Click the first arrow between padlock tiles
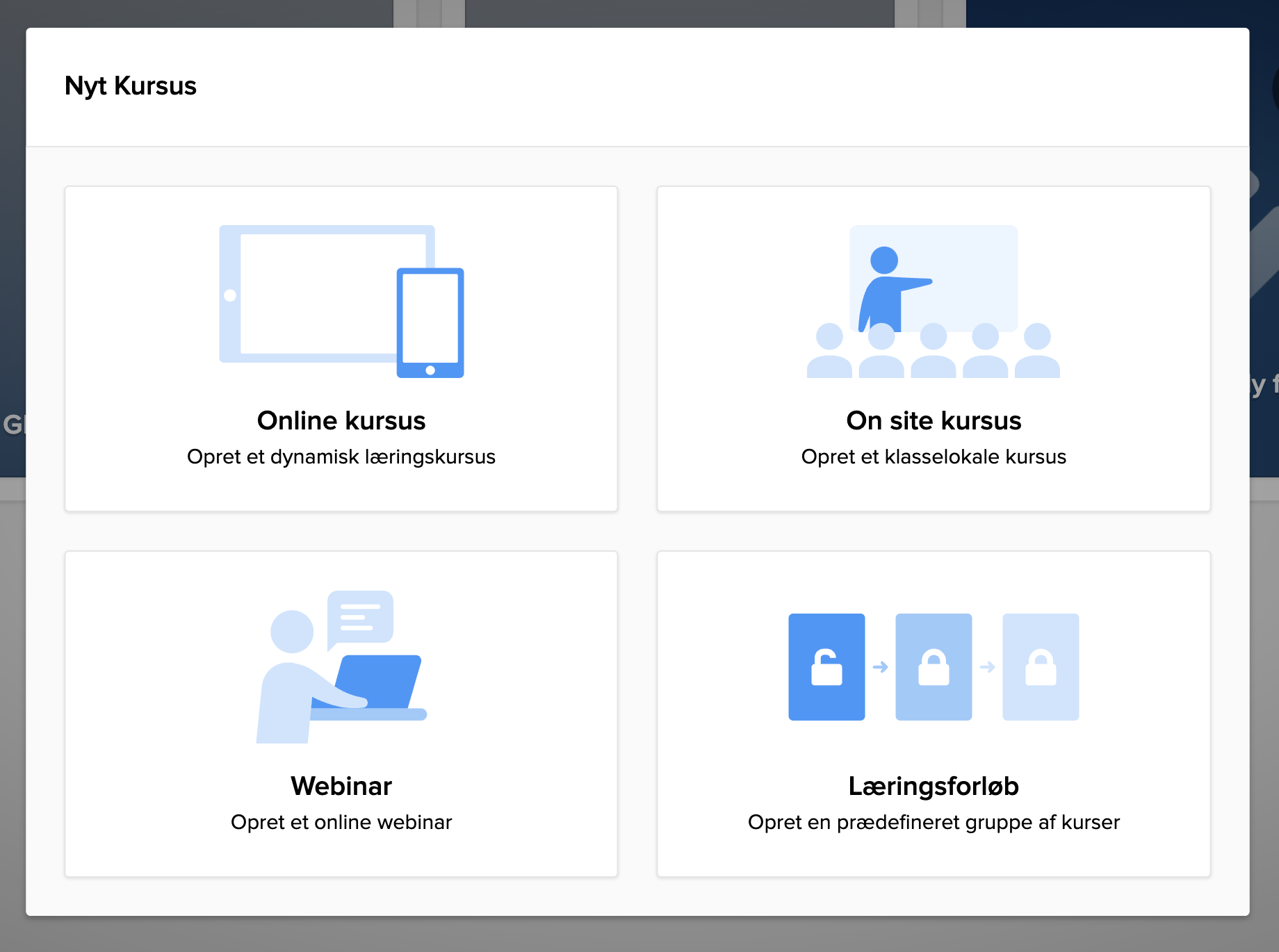The height and width of the screenshot is (952, 1279). tap(880, 667)
